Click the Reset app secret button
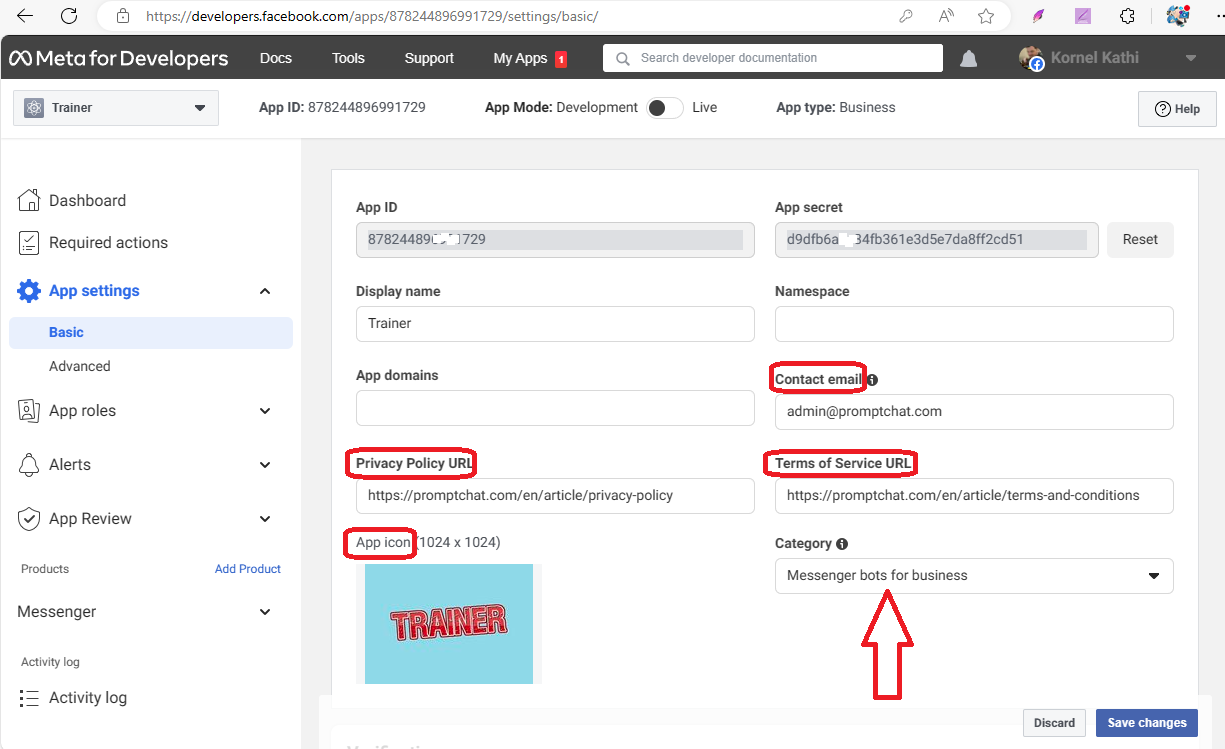The width and height of the screenshot is (1225, 749). click(x=1139, y=240)
